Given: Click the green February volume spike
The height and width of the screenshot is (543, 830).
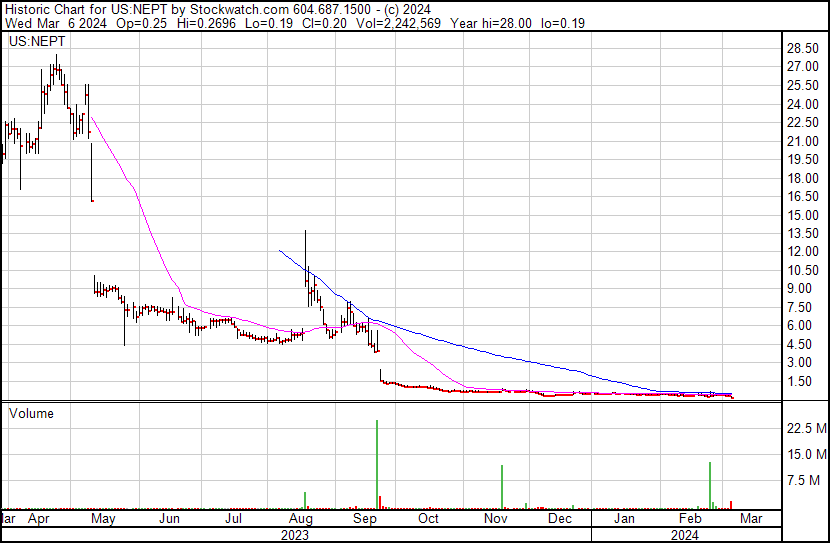Looking at the screenshot, I should (710, 485).
